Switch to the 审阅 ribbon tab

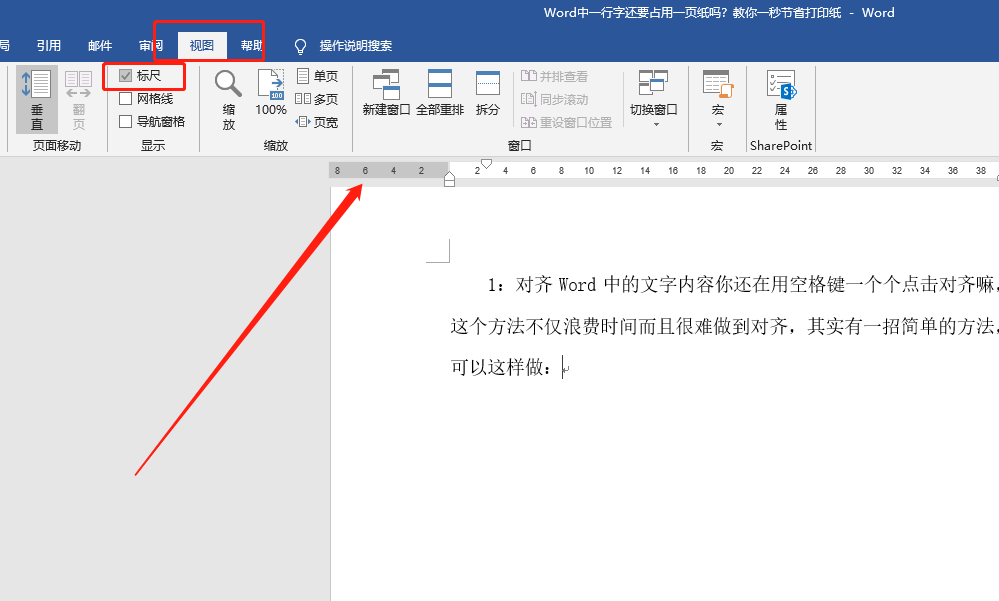[x=150, y=44]
